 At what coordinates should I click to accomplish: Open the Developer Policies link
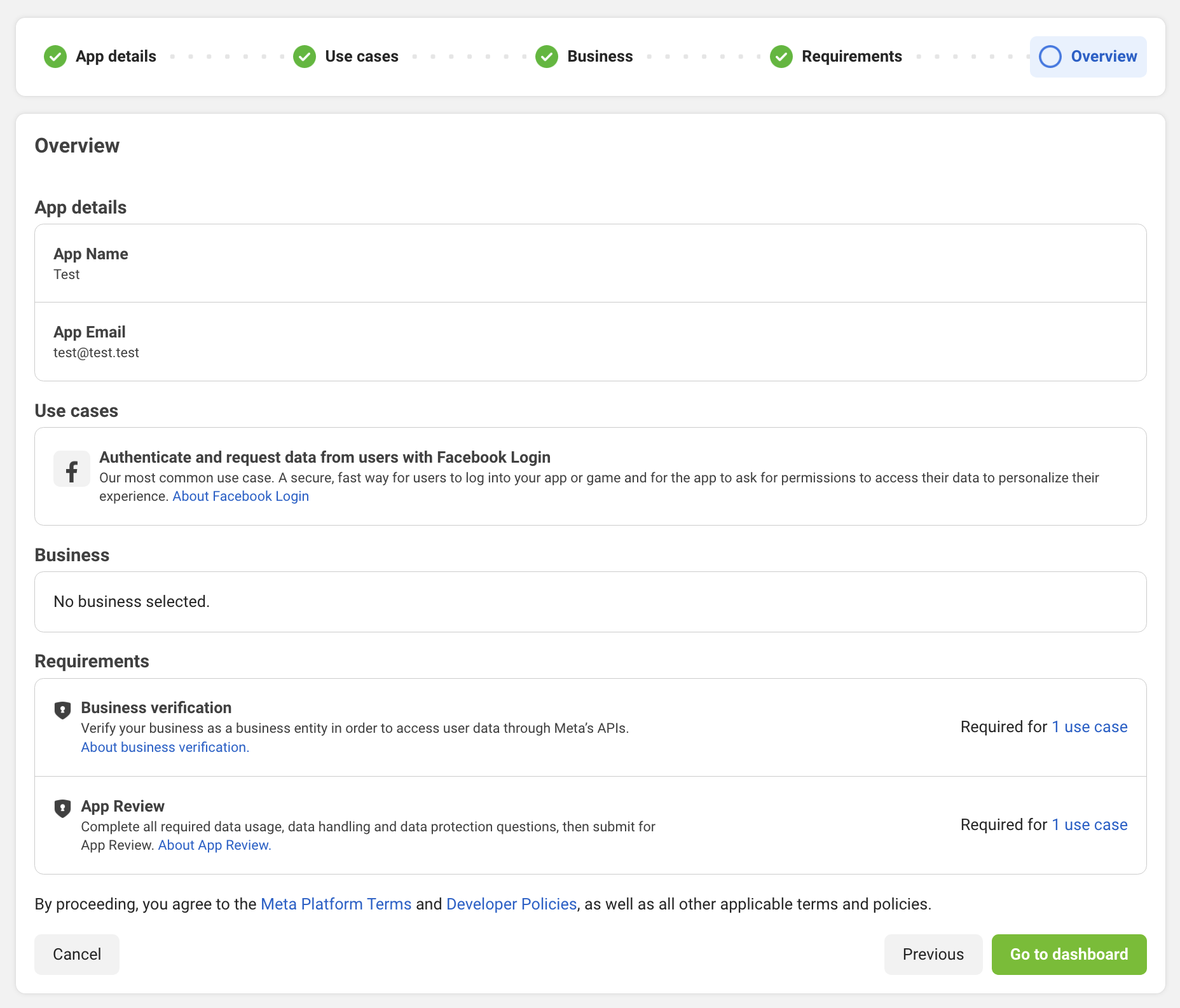coord(512,904)
